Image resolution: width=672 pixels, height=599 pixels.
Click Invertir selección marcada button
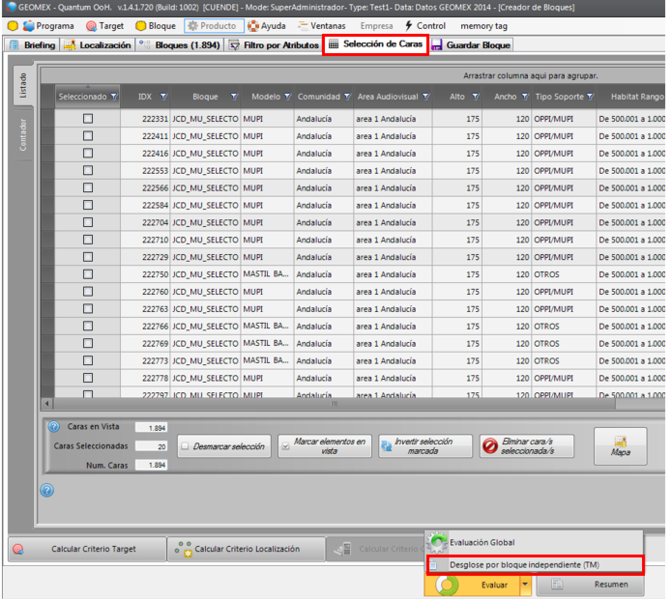[x=425, y=446]
